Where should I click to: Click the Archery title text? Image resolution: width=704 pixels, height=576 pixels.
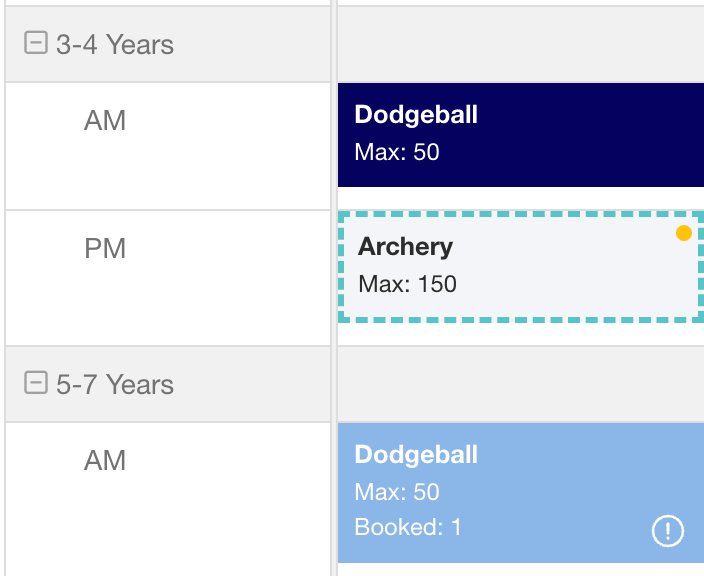405,247
